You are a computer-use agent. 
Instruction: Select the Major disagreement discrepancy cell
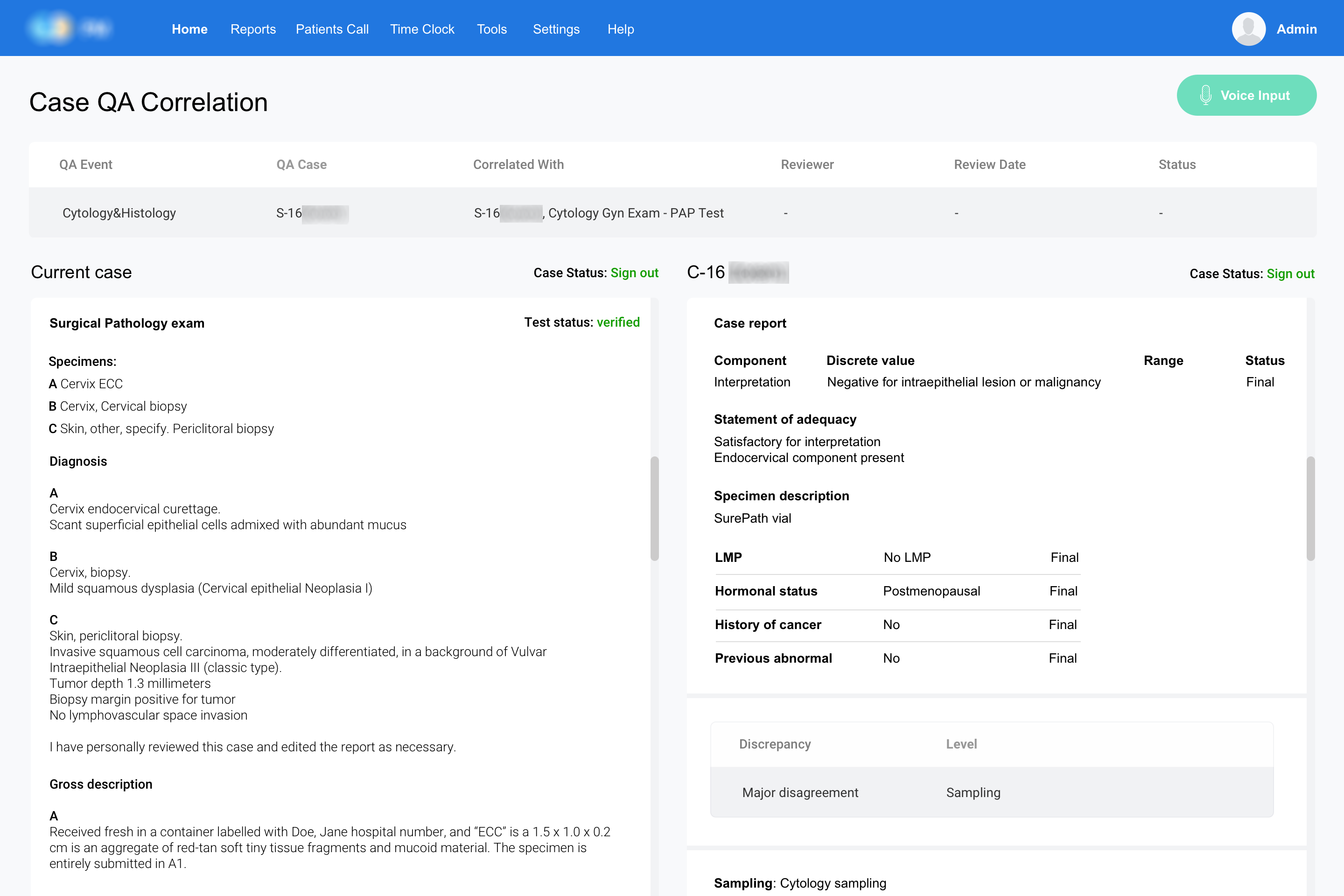pos(800,792)
